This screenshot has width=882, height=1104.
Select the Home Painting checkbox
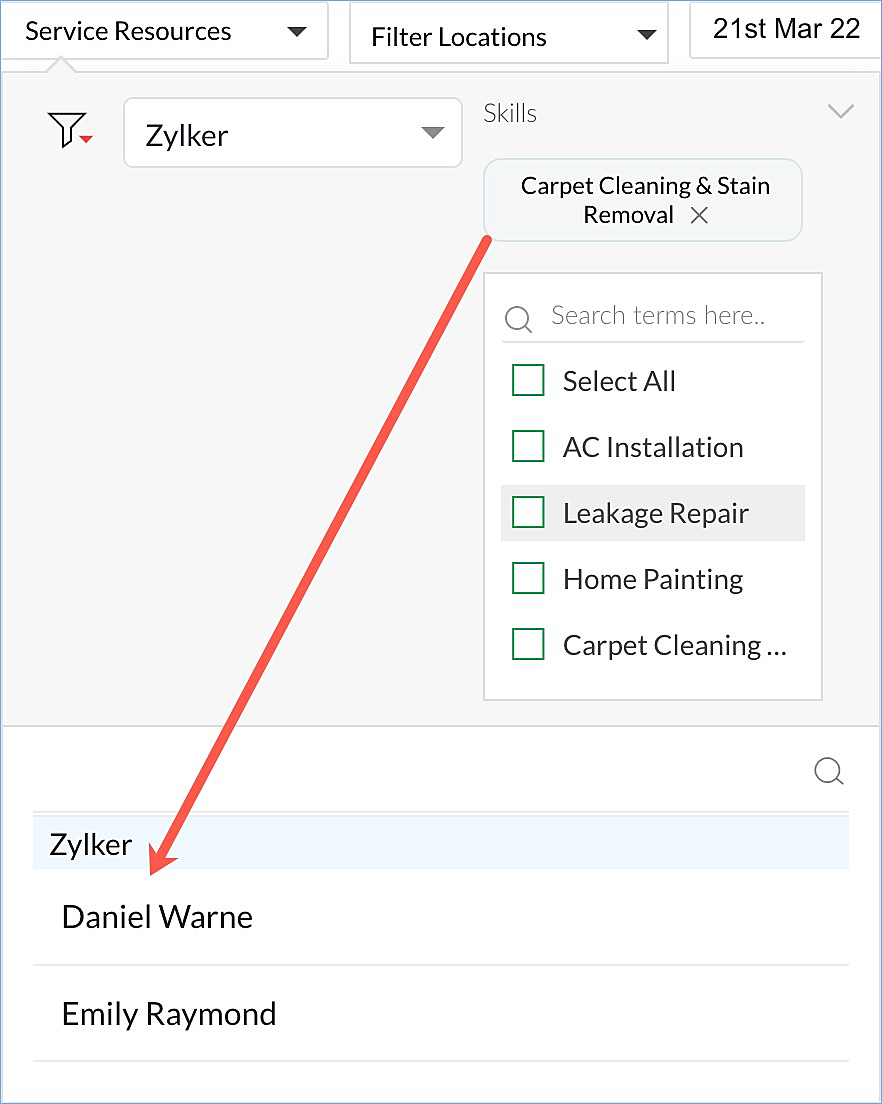pos(528,579)
